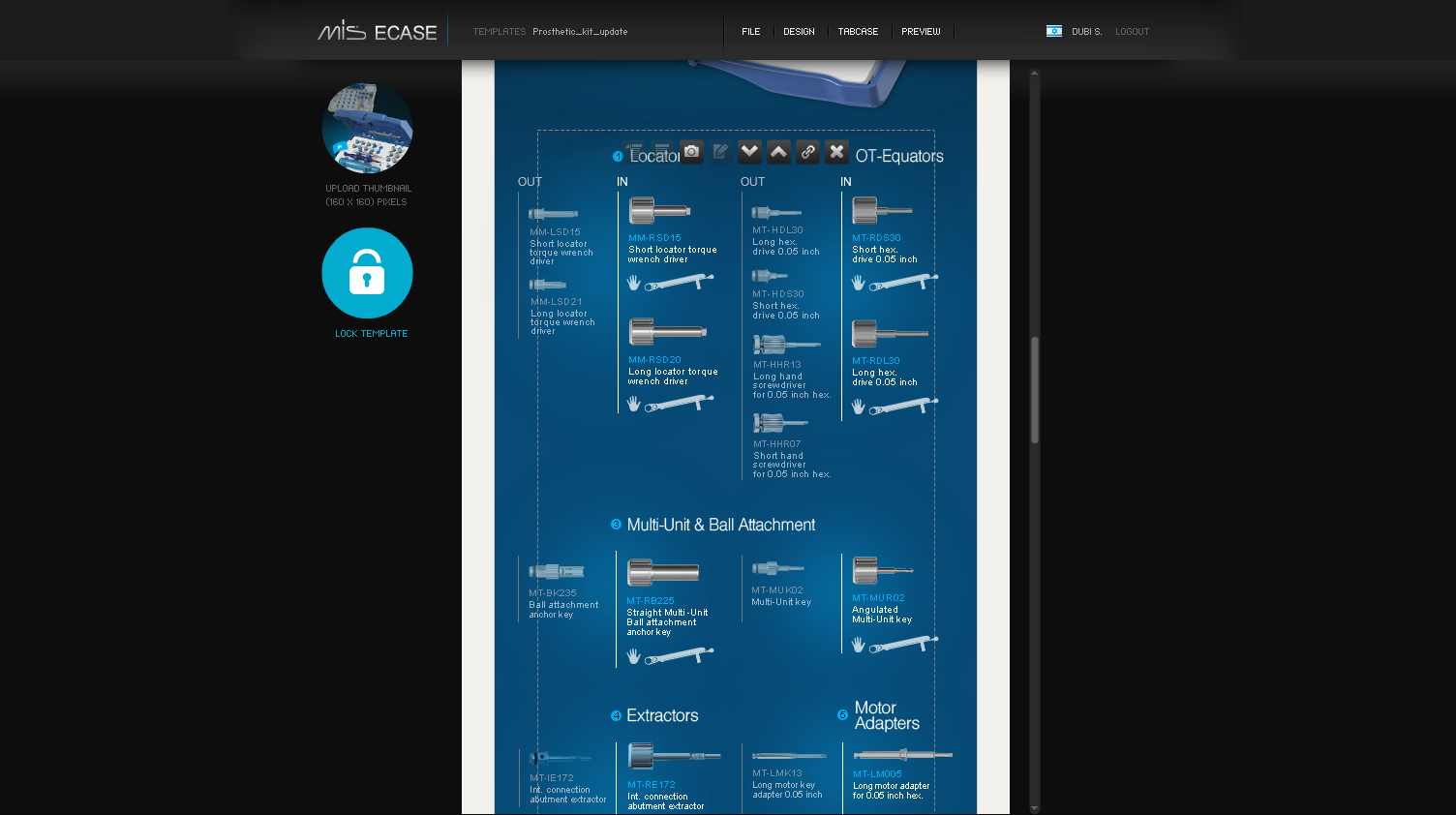Click the scrollbar down arrow
The image size is (1456, 815).
1034,808
